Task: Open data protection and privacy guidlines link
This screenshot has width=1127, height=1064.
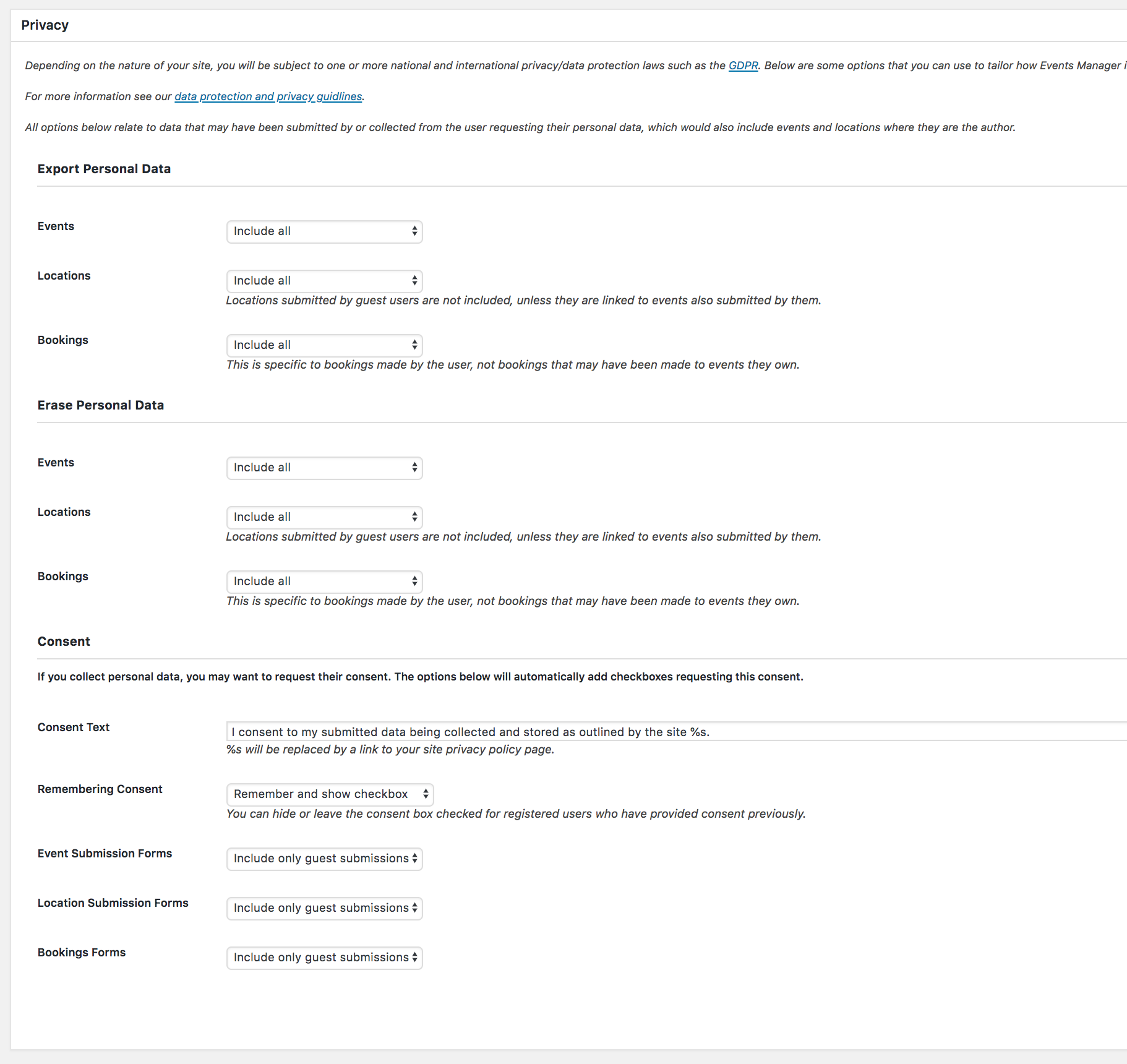Action: click(268, 97)
